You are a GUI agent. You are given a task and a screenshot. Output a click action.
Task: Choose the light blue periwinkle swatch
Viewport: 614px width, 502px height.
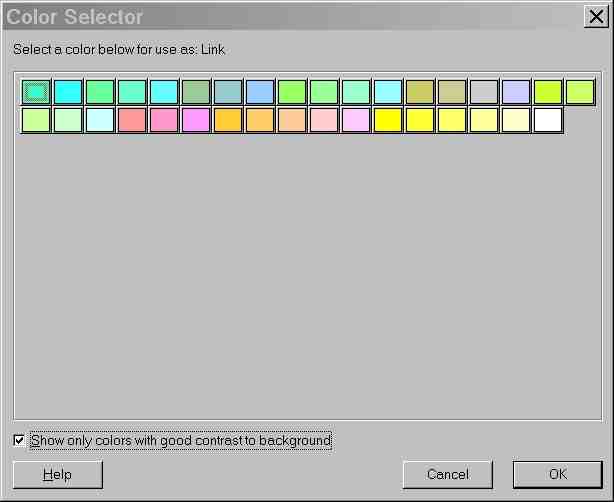260,92
